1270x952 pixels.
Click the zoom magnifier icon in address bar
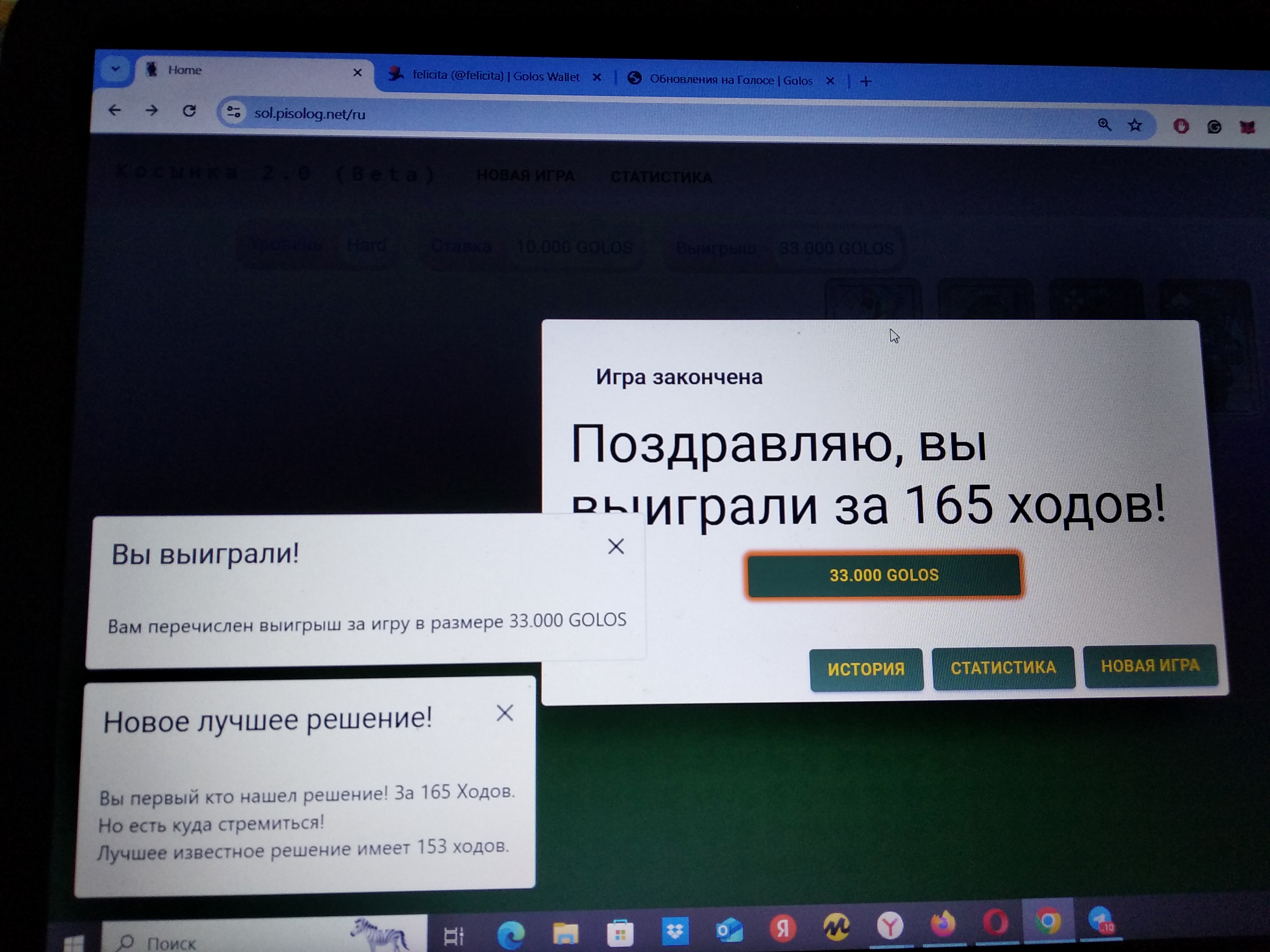tap(1104, 124)
